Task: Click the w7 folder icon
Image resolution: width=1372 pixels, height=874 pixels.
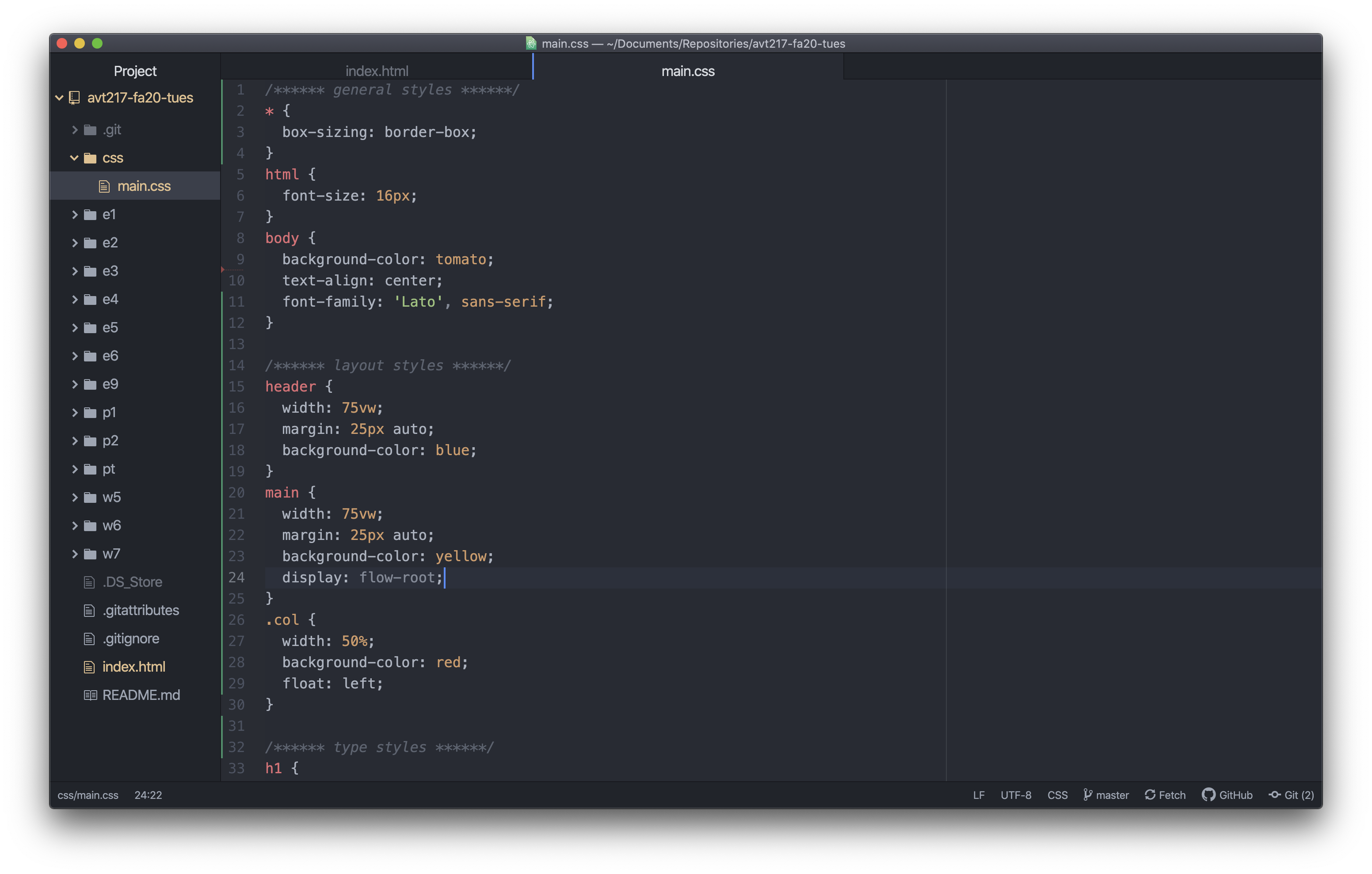Action: coord(90,554)
